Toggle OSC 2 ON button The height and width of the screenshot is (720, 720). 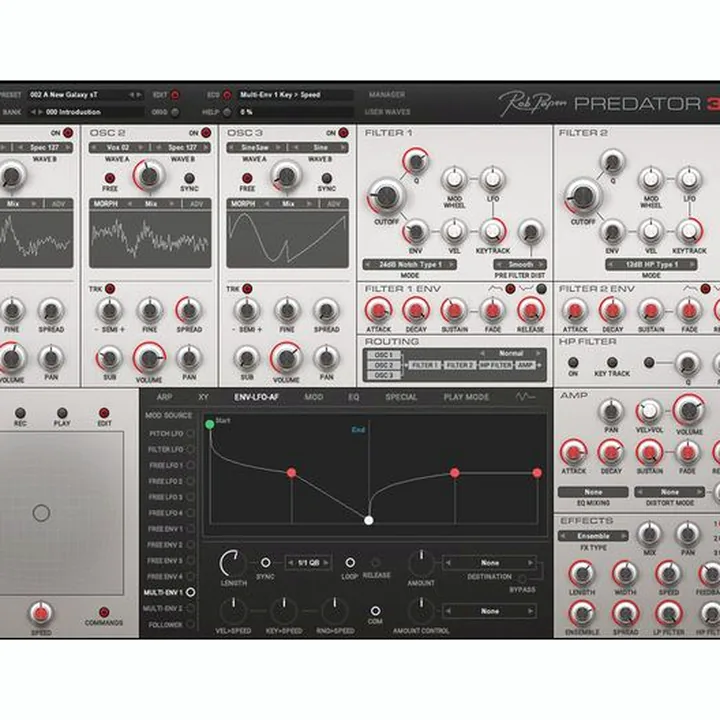206,133
